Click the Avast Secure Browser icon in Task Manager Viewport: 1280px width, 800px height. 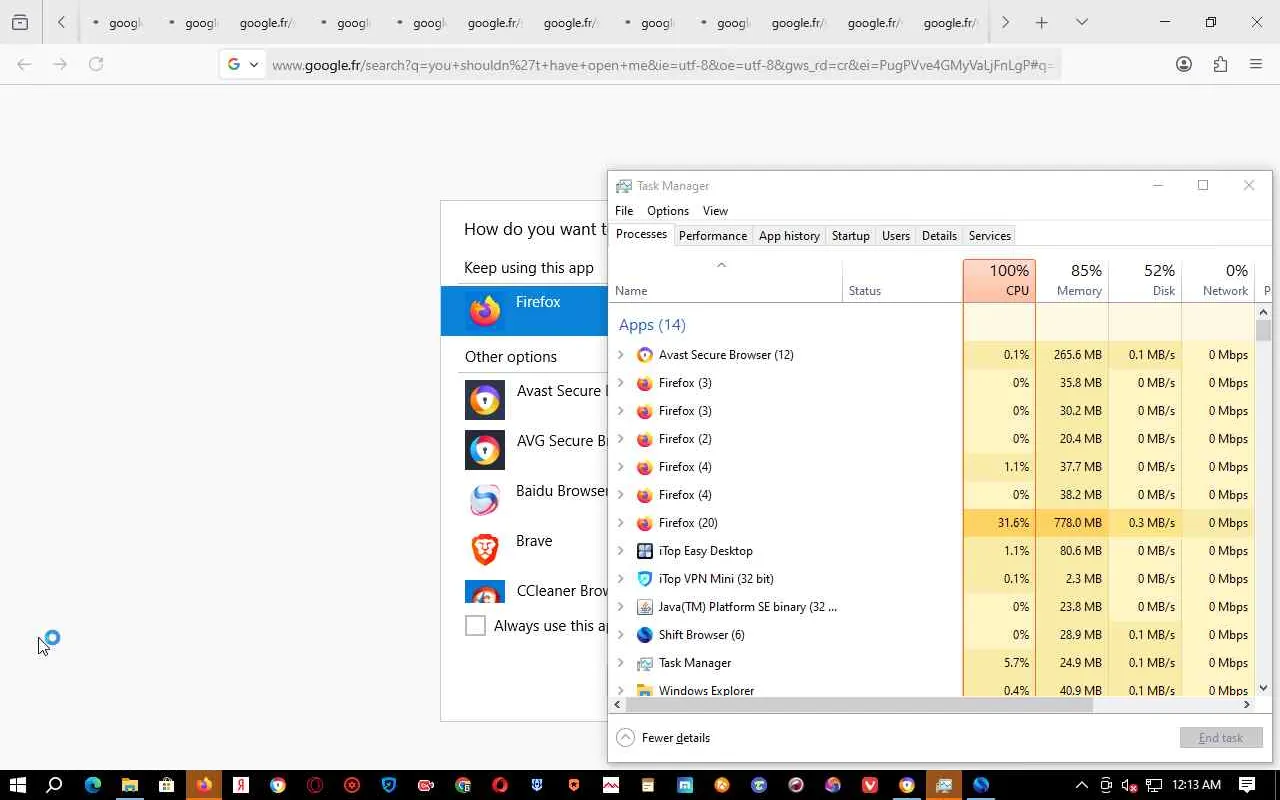pos(645,355)
